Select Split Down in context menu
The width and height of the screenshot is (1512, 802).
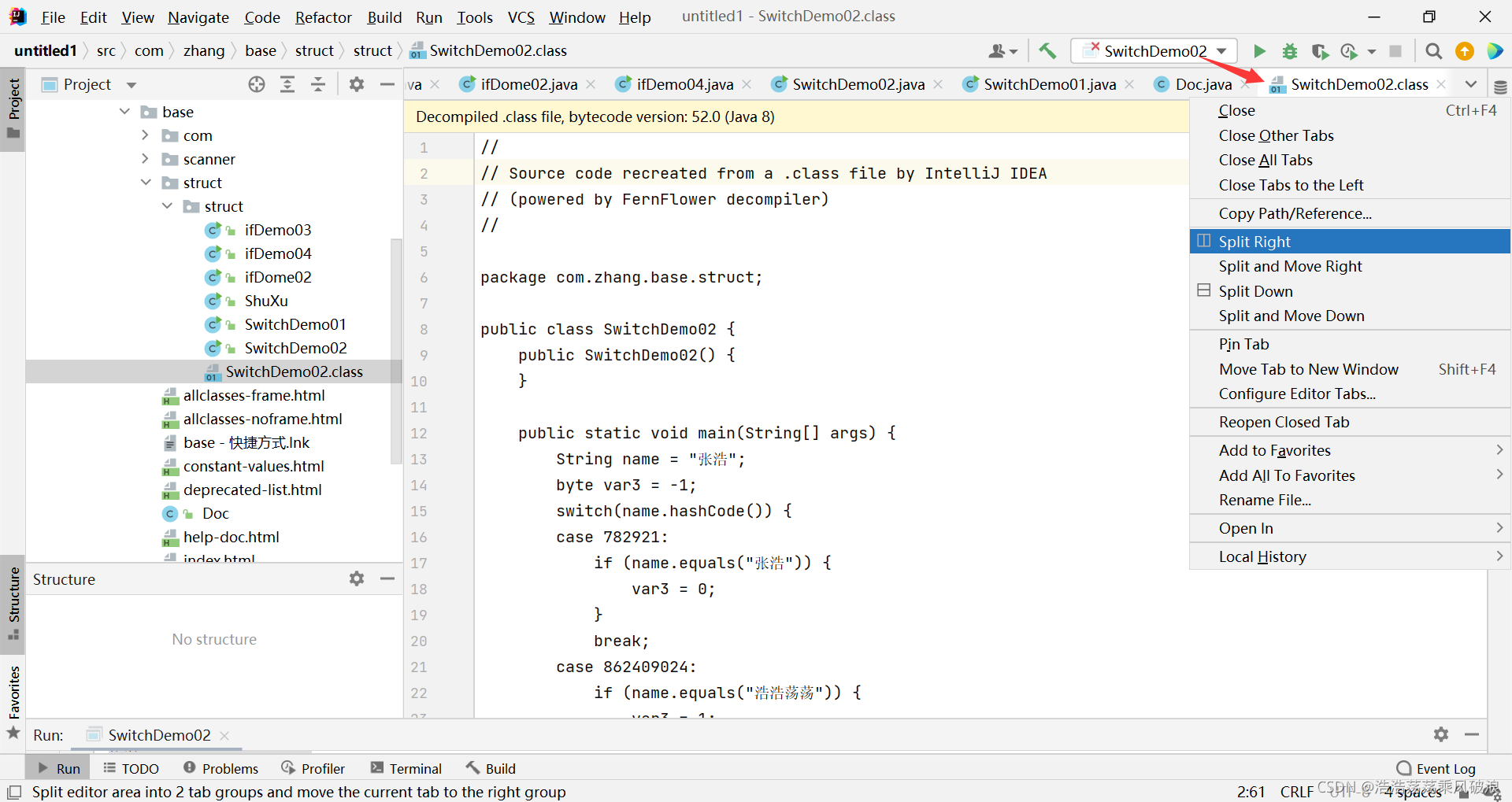(1350, 291)
